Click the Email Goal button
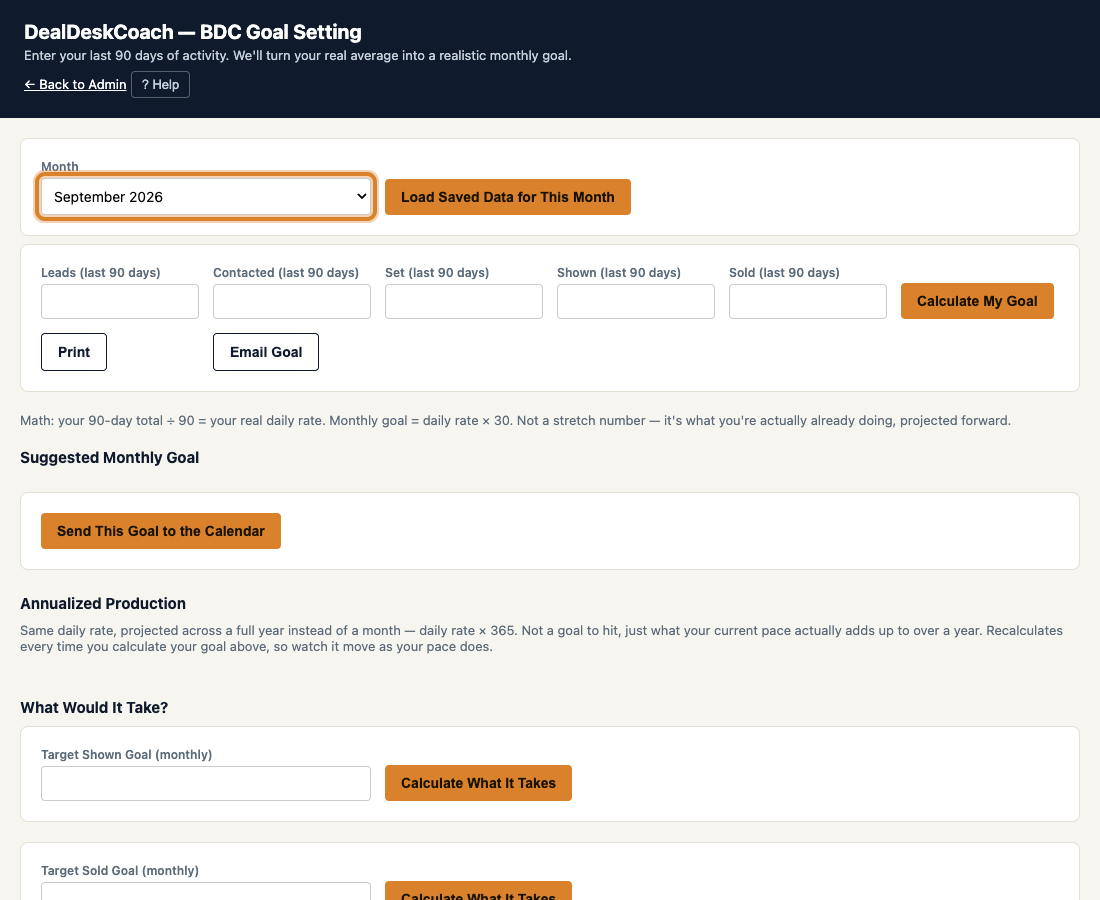 [266, 352]
